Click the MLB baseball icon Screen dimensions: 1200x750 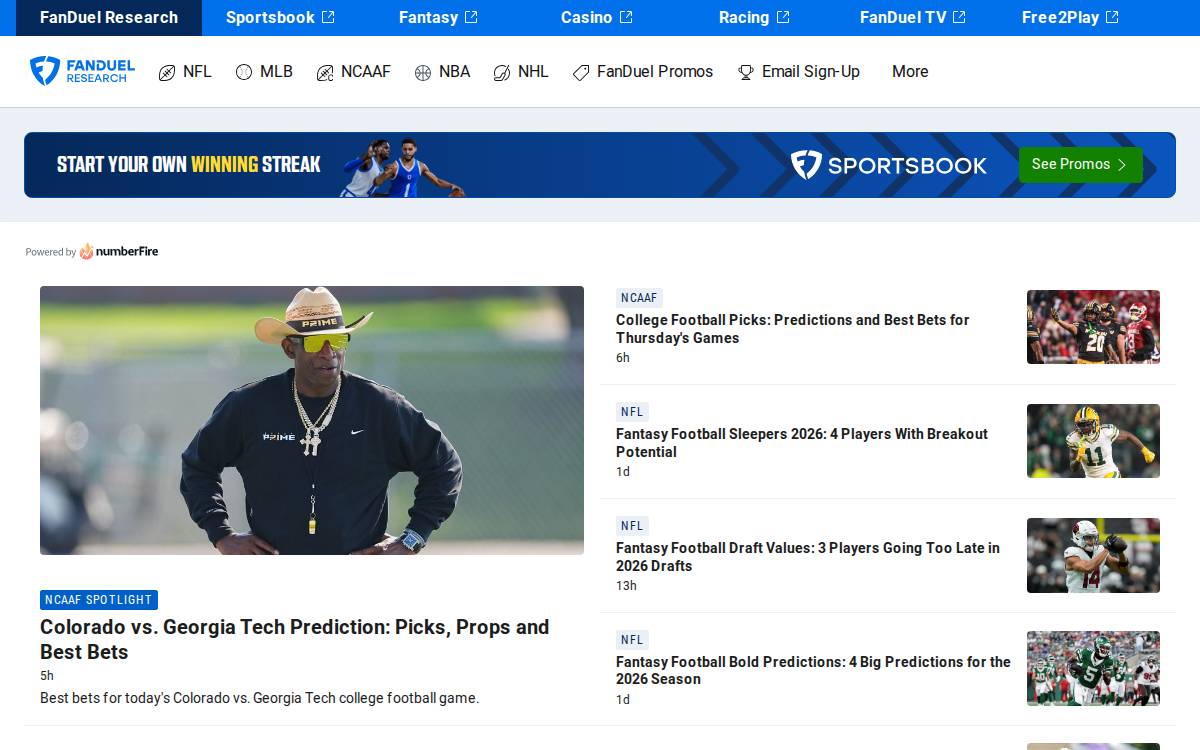244,72
